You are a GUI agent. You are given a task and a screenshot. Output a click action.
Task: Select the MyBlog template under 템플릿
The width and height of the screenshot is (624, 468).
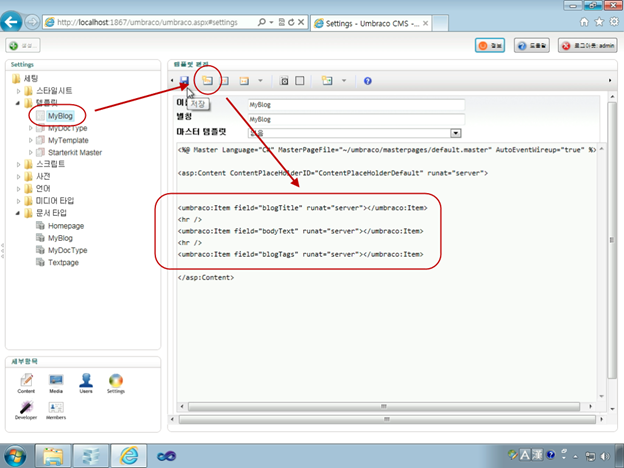point(60,116)
